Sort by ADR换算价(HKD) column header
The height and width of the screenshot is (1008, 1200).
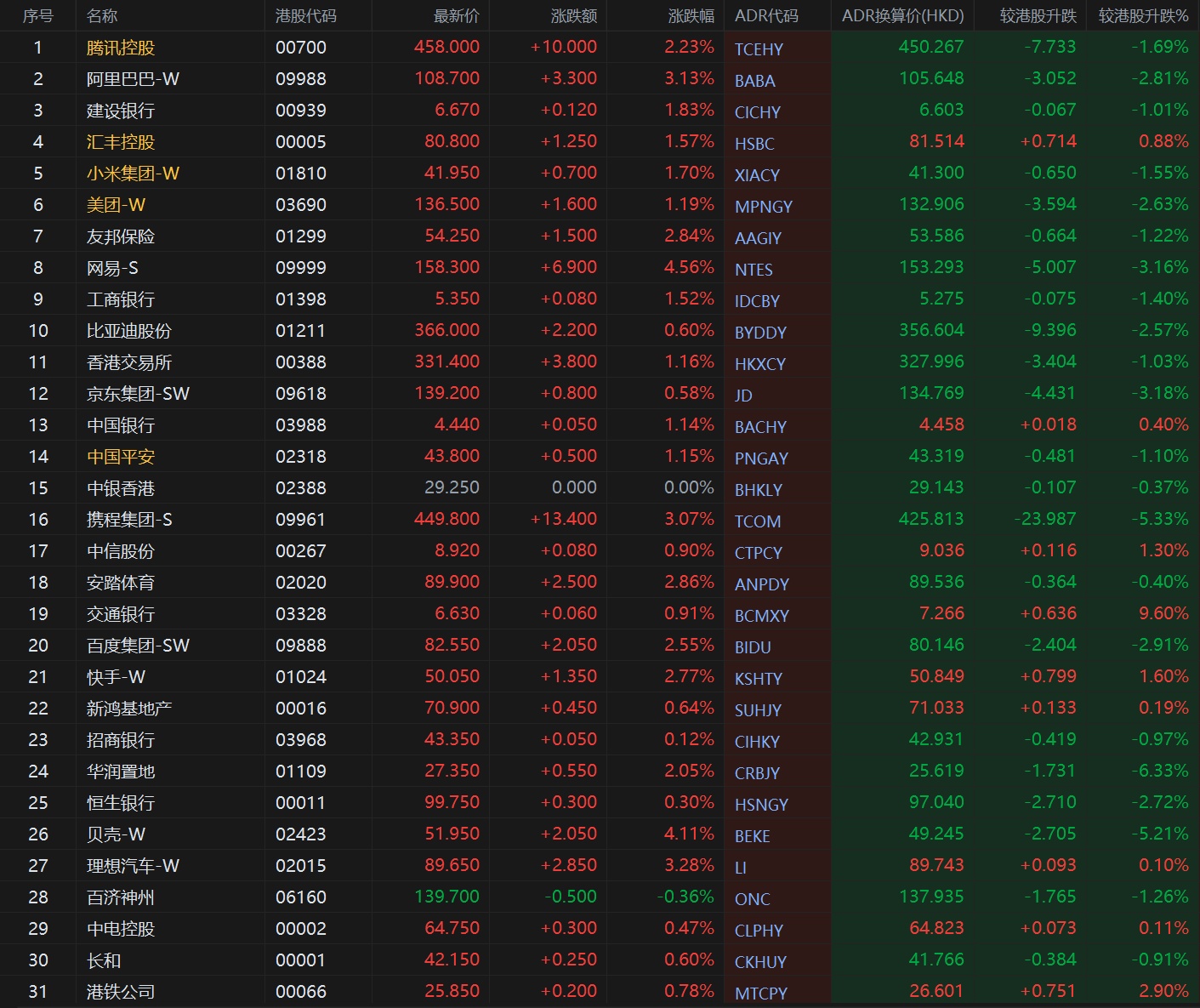pyautogui.click(x=902, y=15)
